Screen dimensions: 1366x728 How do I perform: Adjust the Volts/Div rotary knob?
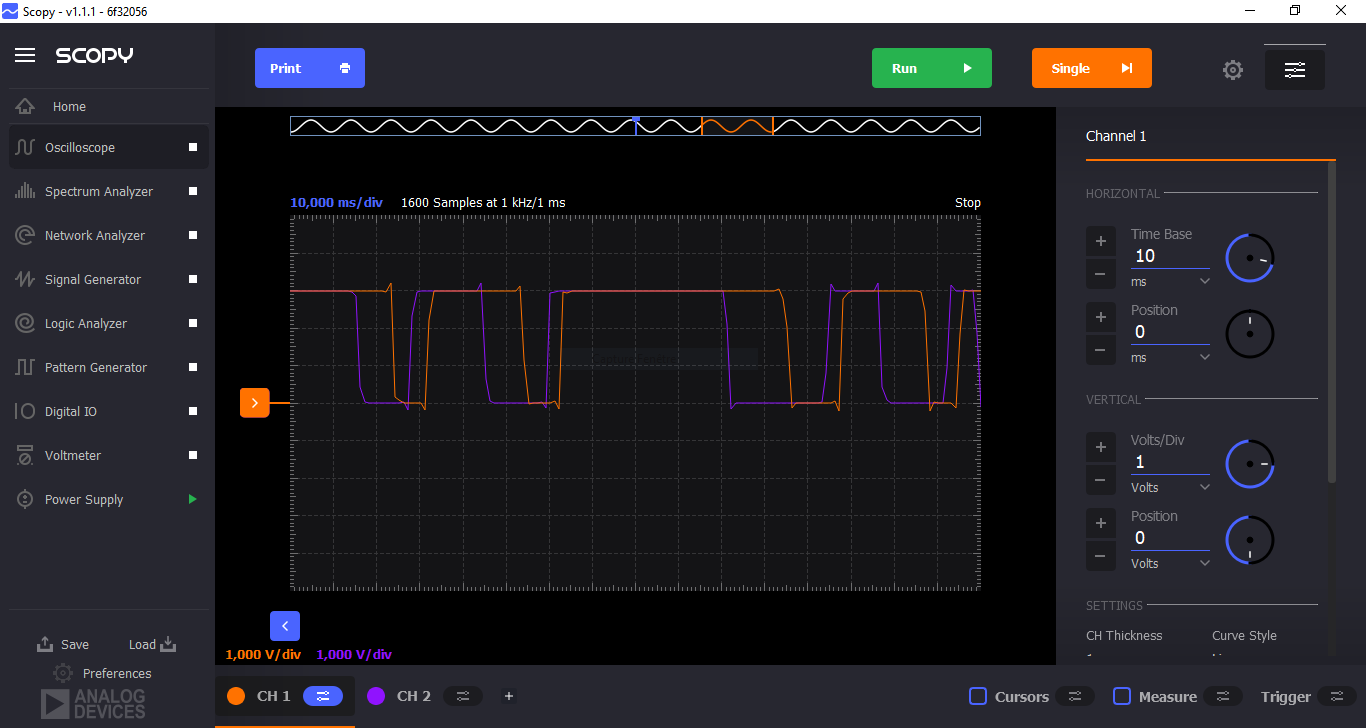click(x=1250, y=464)
